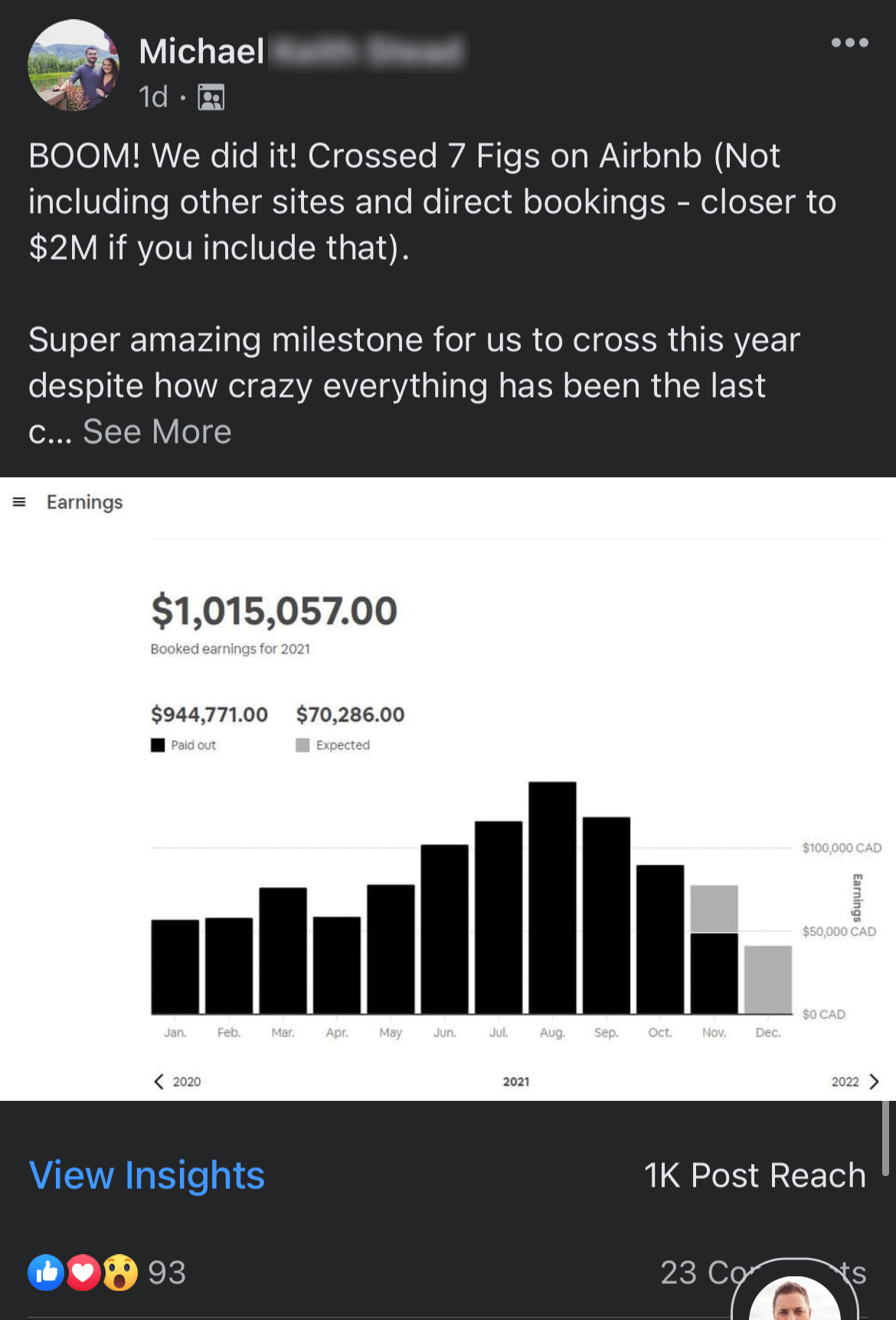The height and width of the screenshot is (1320, 896).
Task: Expand post text with See More
Action: coord(157,431)
